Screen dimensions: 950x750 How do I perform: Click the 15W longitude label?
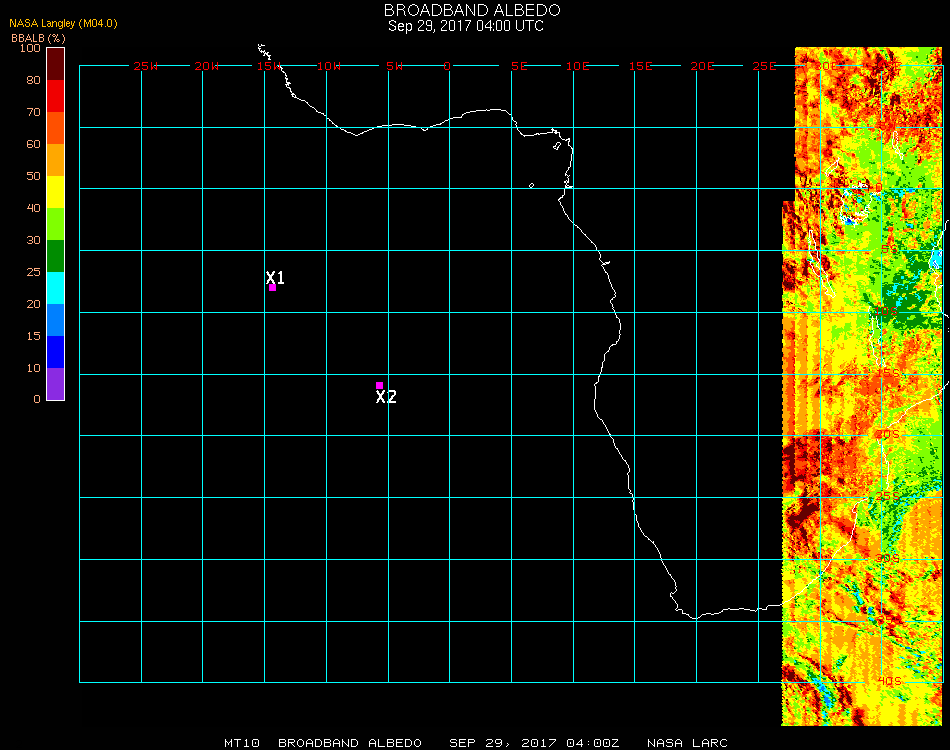[268, 66]
